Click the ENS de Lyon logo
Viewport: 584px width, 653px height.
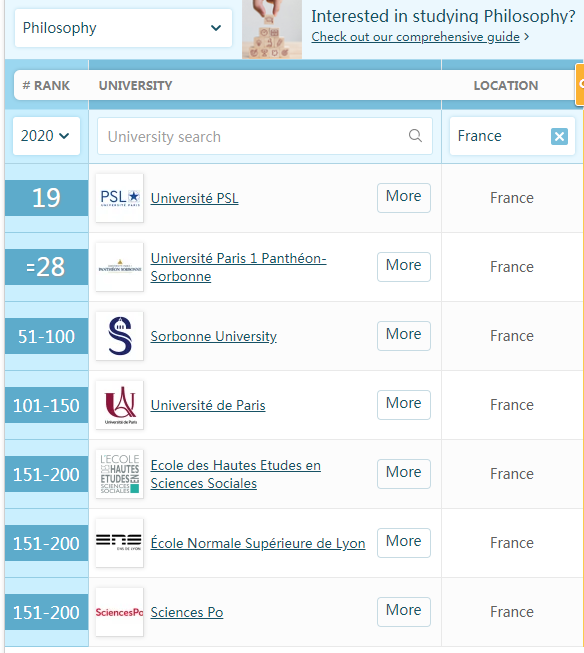point(120,543)
